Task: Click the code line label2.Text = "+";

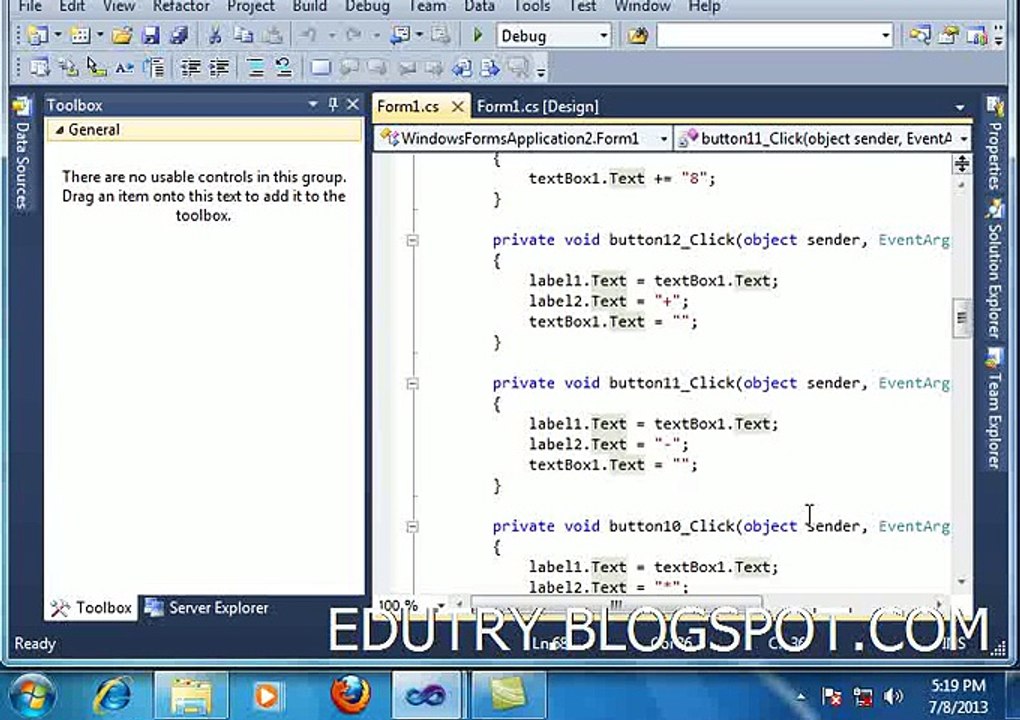Action: [x=608, y=301]
